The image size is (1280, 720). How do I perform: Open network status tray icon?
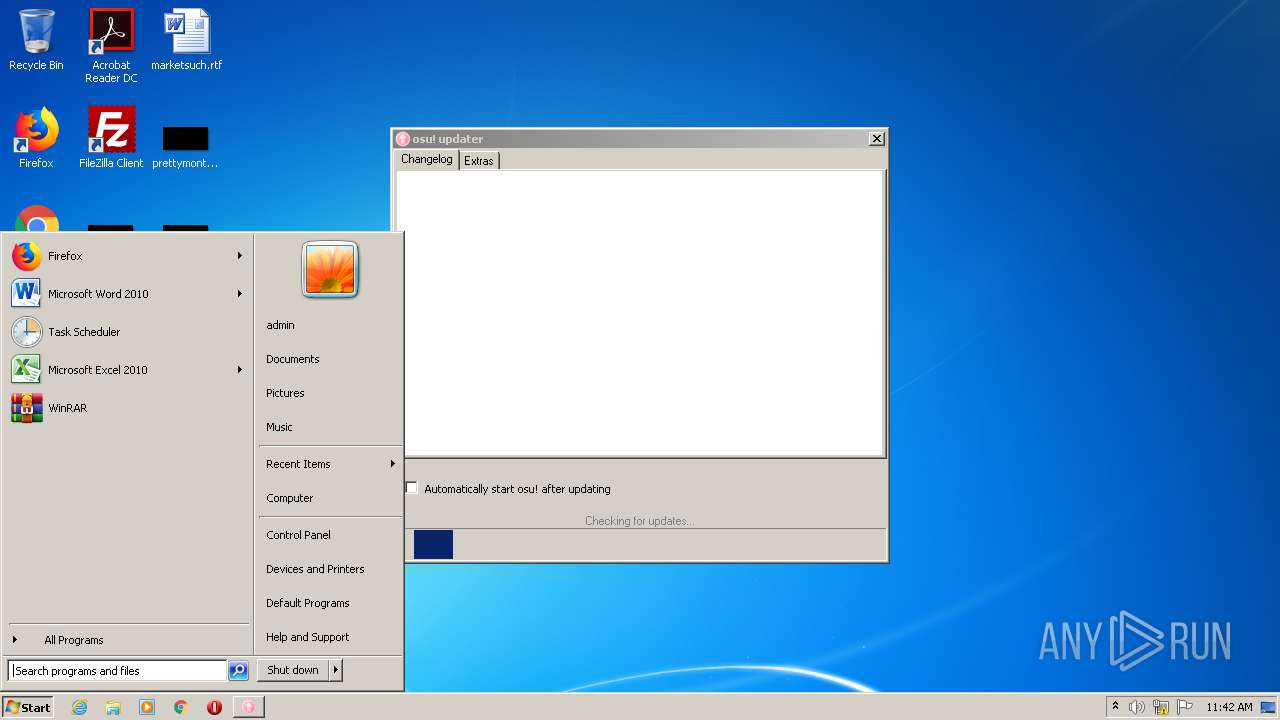[1161, 707]
